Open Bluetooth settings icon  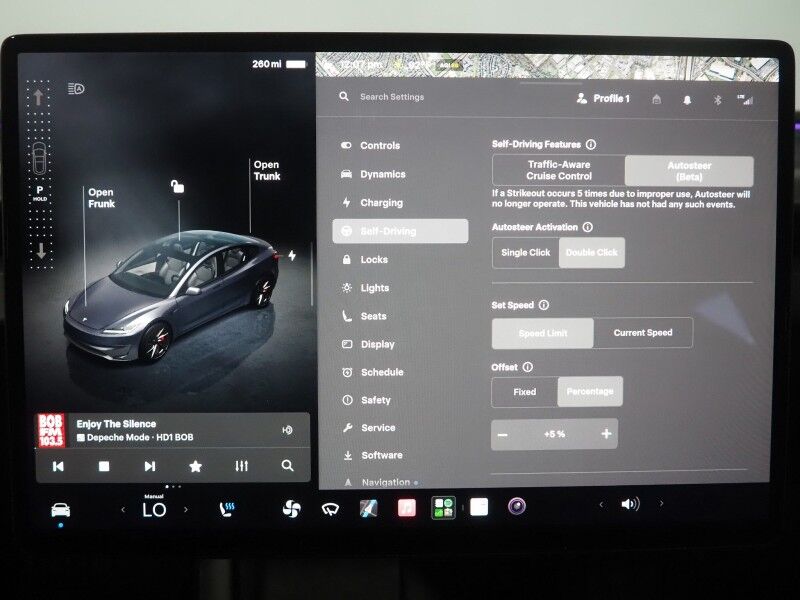(x=717, y=100)
